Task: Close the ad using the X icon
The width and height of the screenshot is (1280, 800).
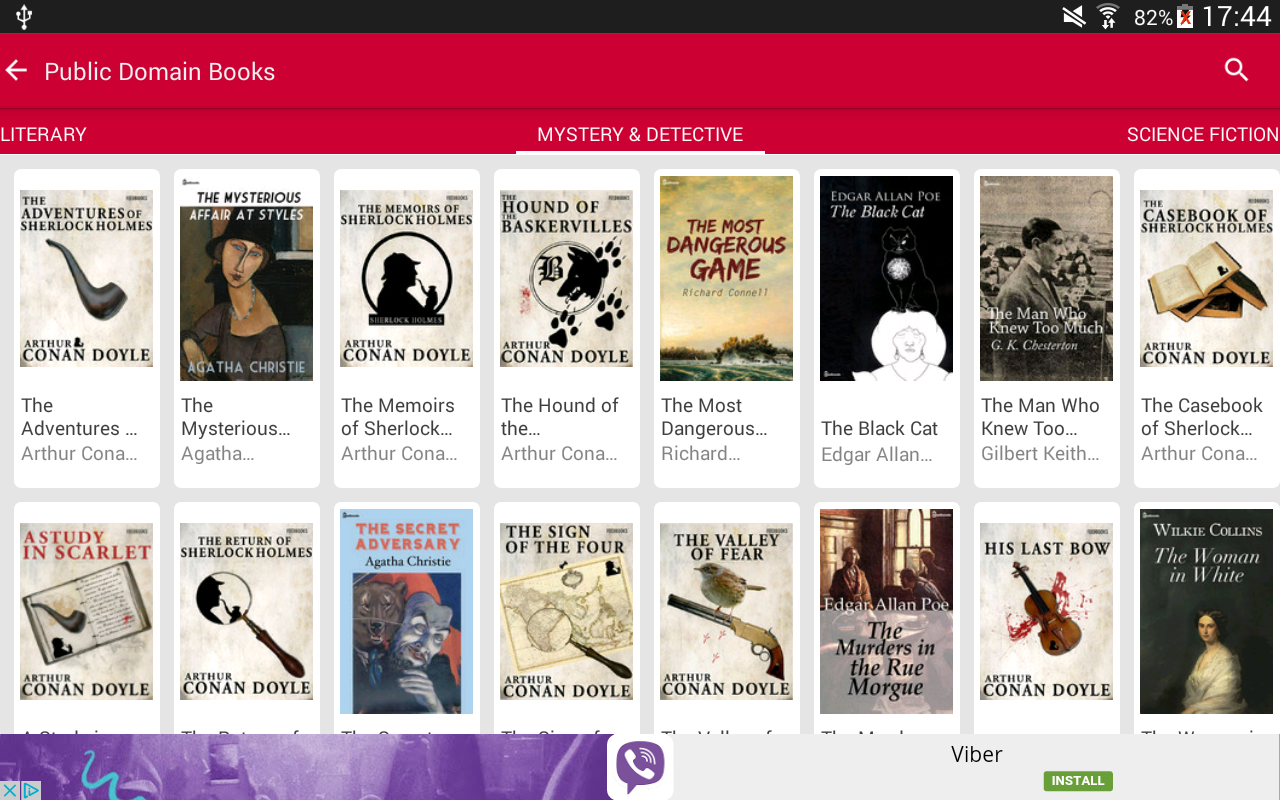Action: click(9, 790)
